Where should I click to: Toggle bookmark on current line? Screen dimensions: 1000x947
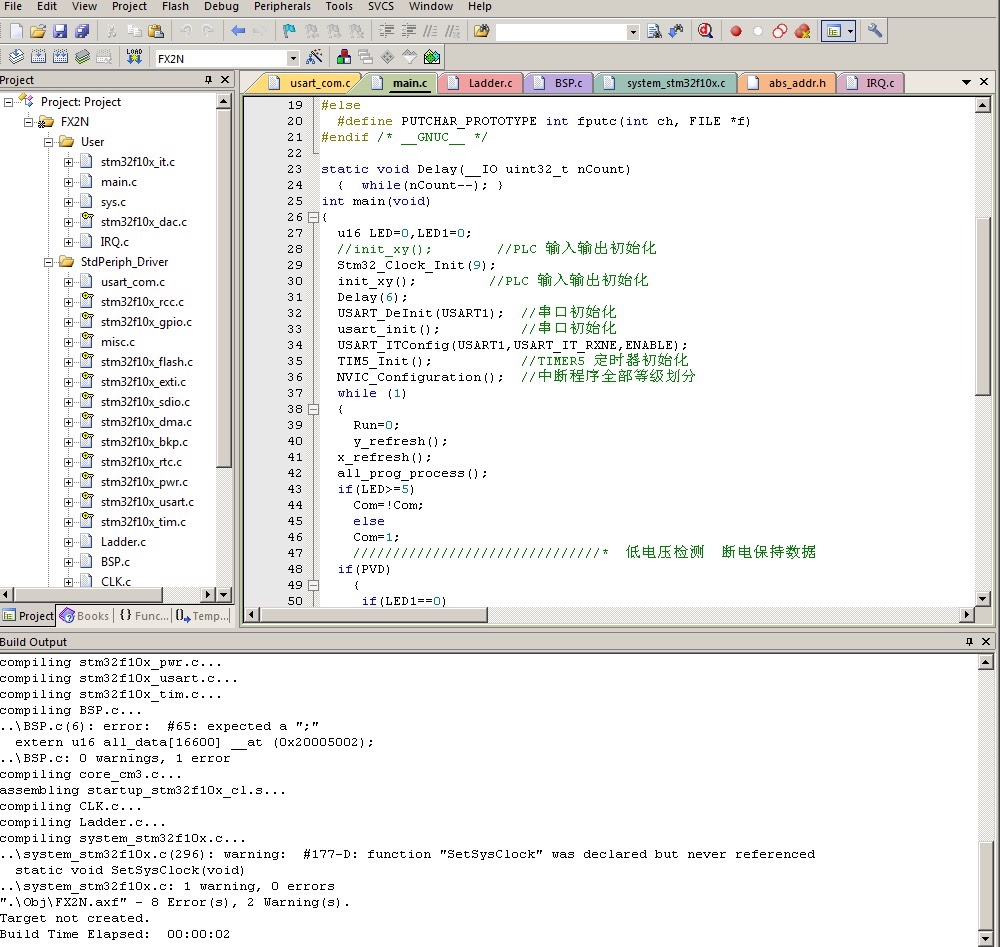point(290,31)
